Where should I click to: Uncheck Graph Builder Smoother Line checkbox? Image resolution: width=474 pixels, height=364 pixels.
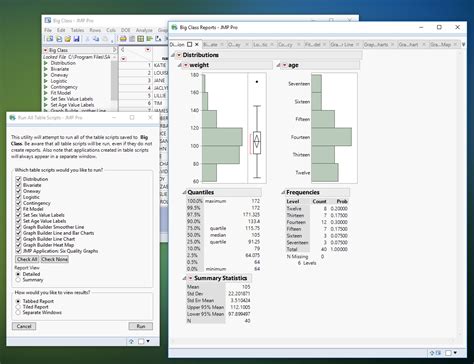(x=18, y=227)
